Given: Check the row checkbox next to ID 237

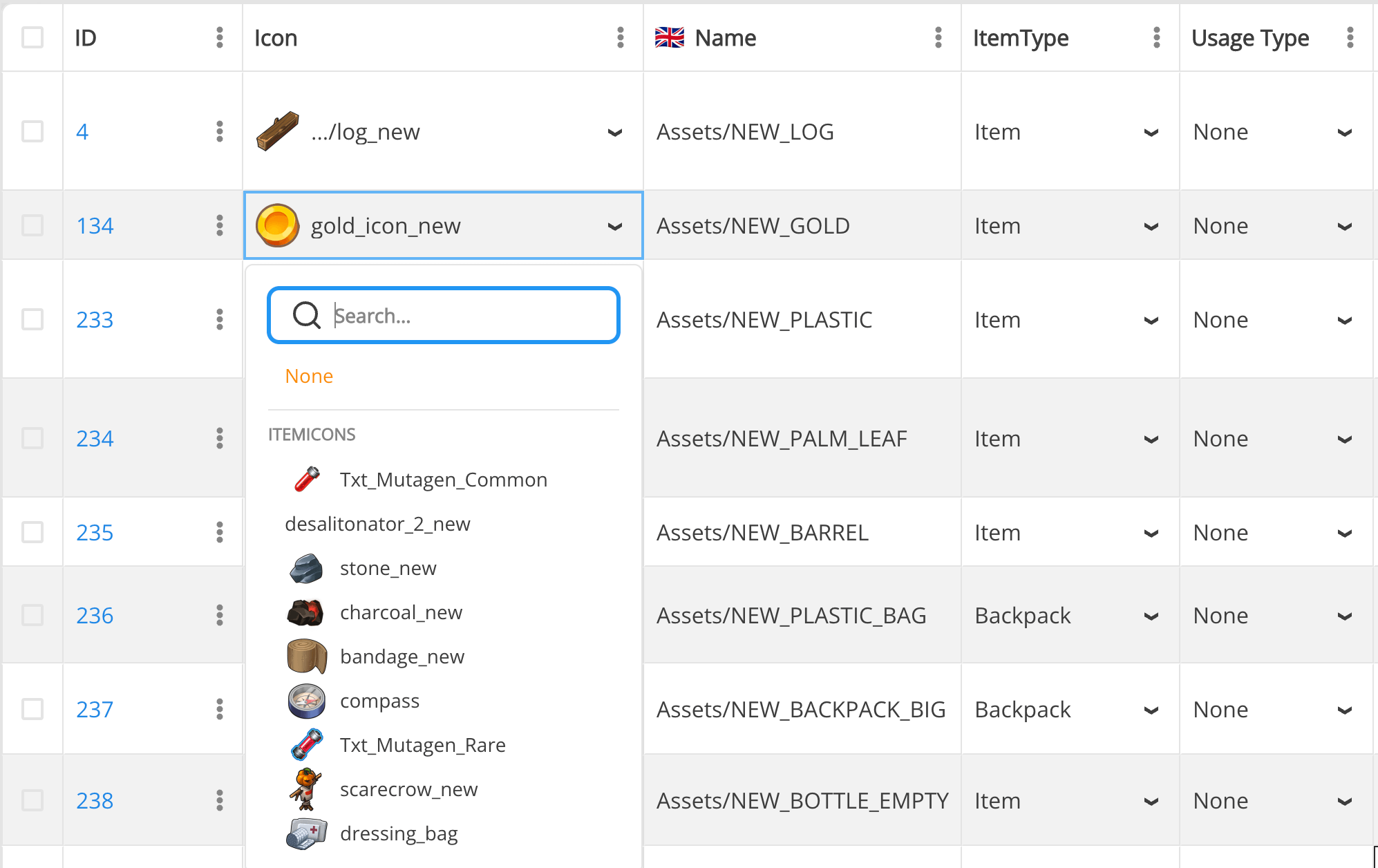Looking at the screenshot, I should 32,709.
